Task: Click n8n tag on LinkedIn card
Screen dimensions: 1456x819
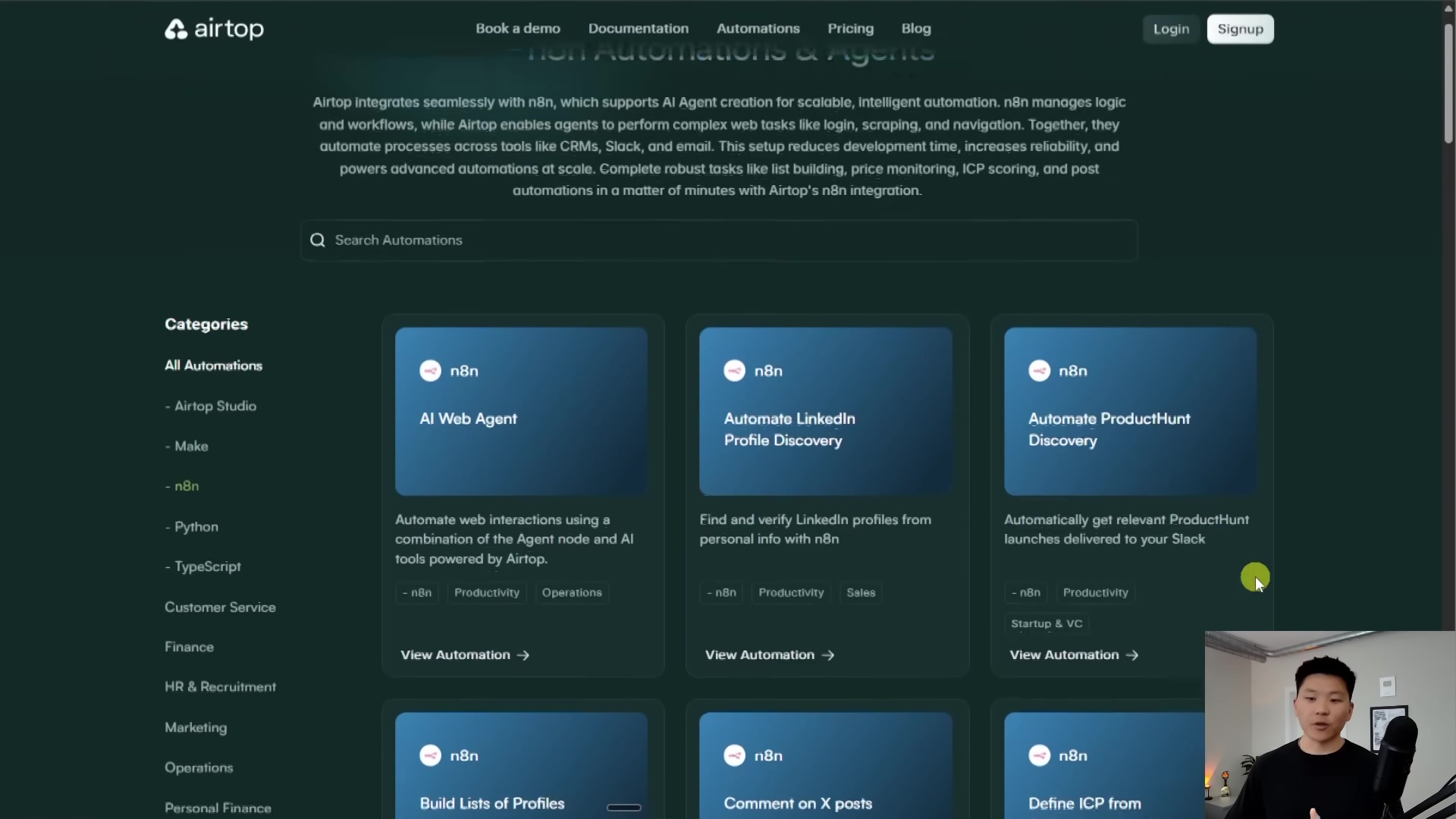Action: click(721, 593)
